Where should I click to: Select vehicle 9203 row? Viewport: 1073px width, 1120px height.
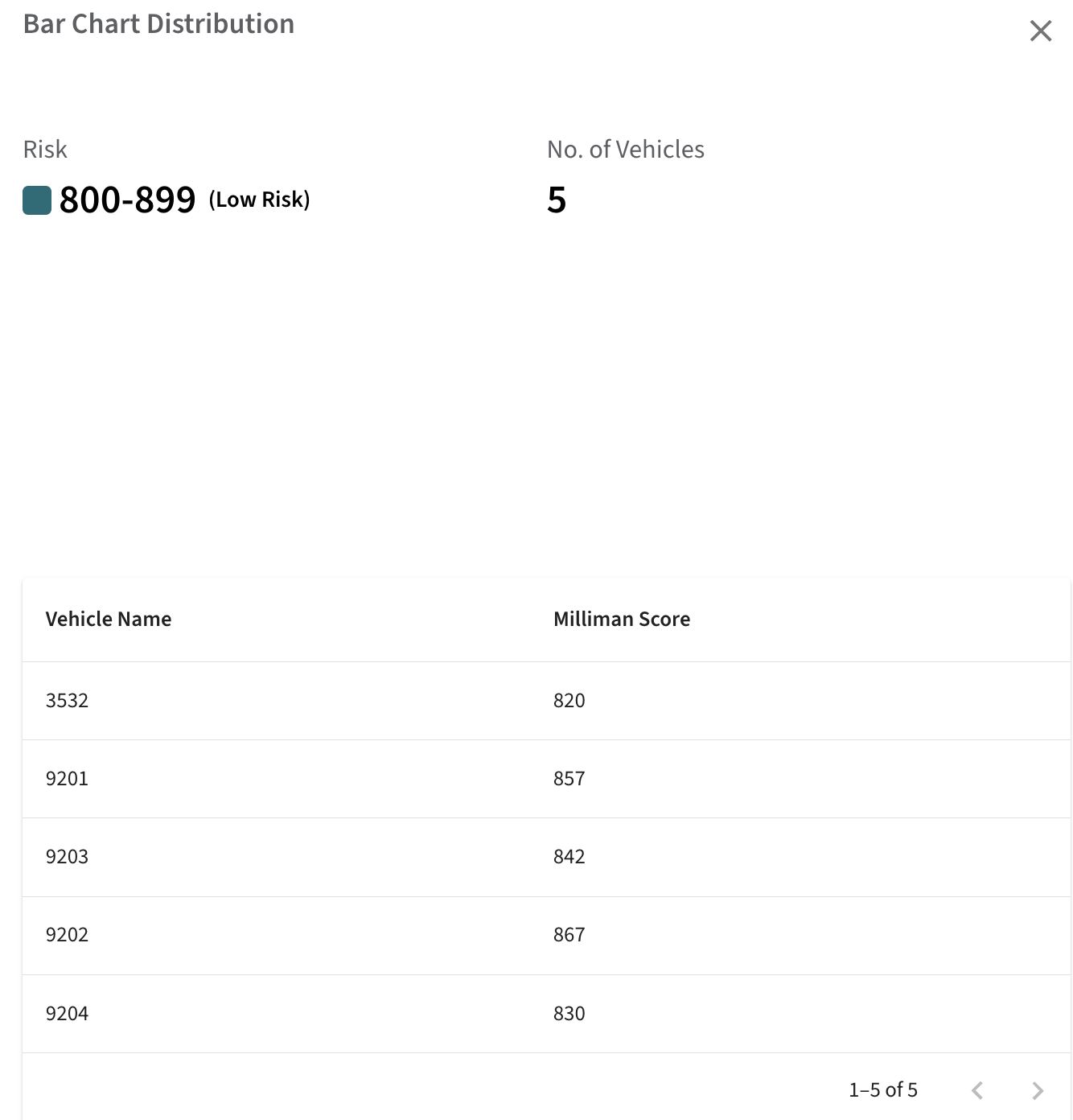(546, 857)
